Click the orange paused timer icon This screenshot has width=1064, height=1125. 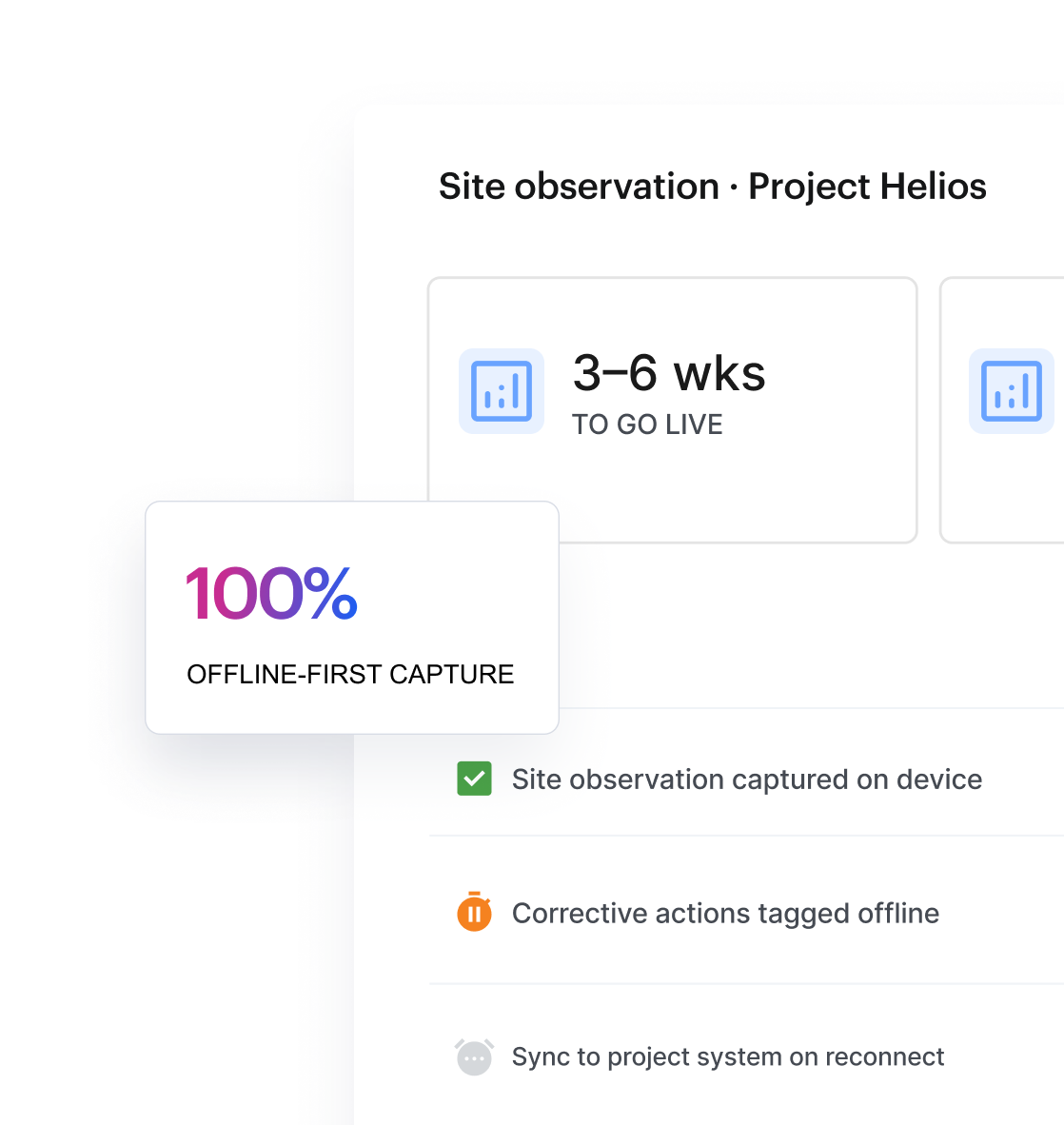[474, 912]
